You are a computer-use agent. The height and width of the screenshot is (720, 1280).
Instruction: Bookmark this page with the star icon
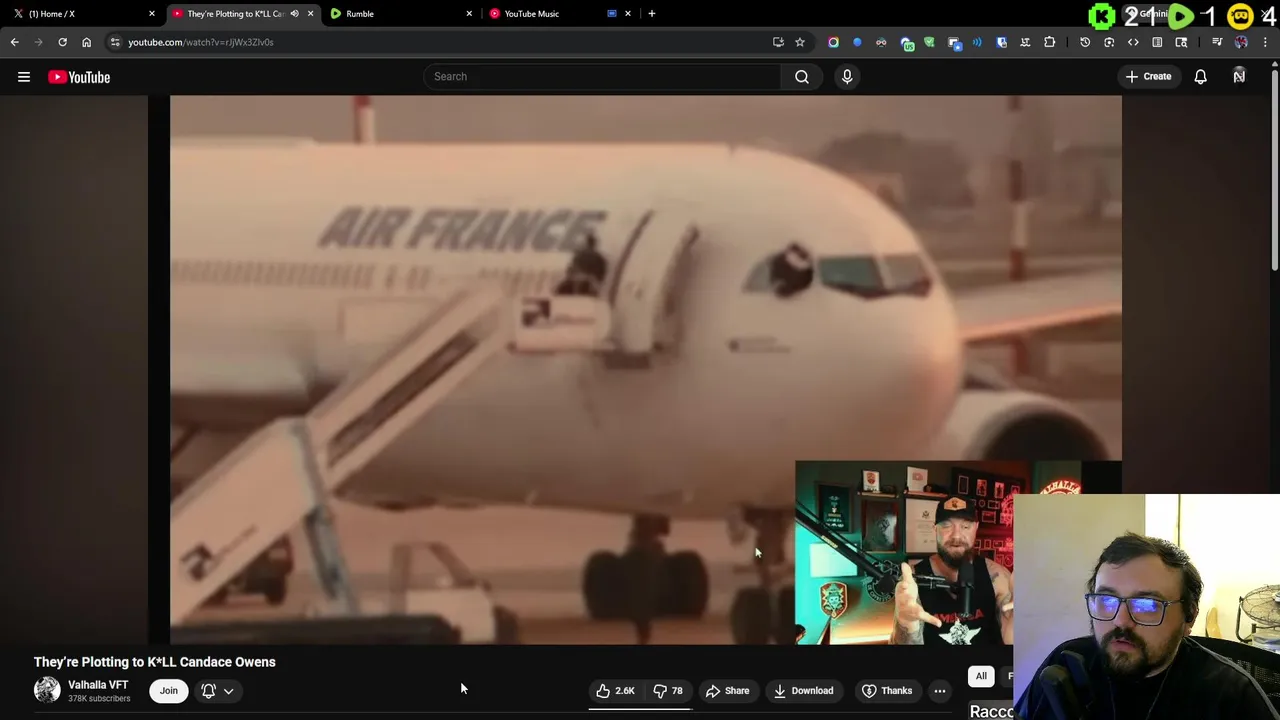(800, 42)
